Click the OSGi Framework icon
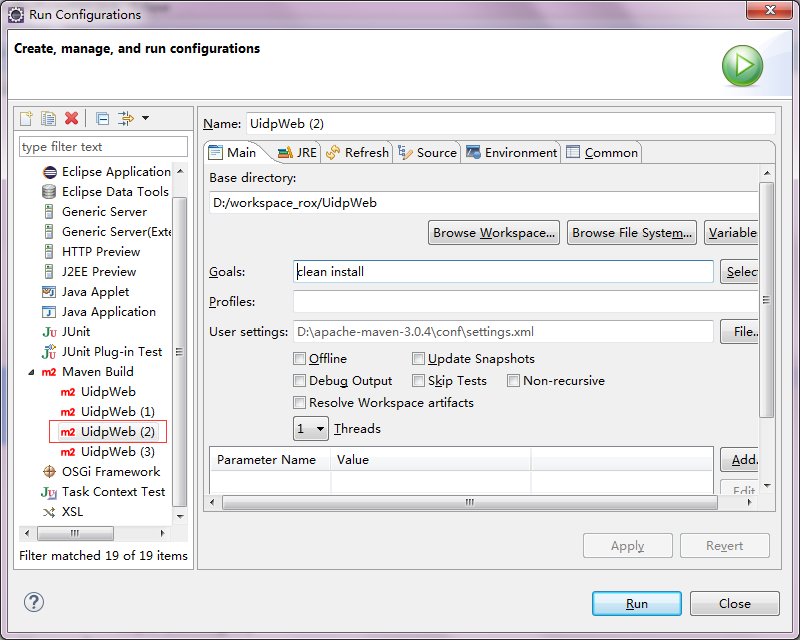This screenshot has height=640, width=800. point(49,472)
